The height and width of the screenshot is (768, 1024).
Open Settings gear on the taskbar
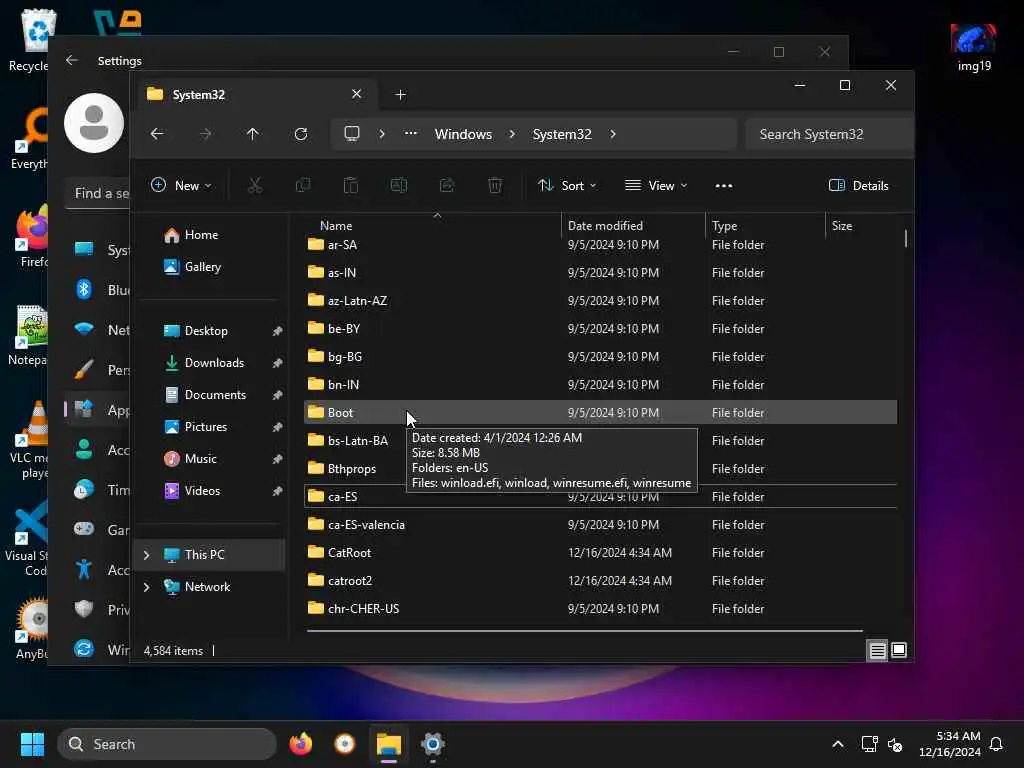click(x=432, y=744)
